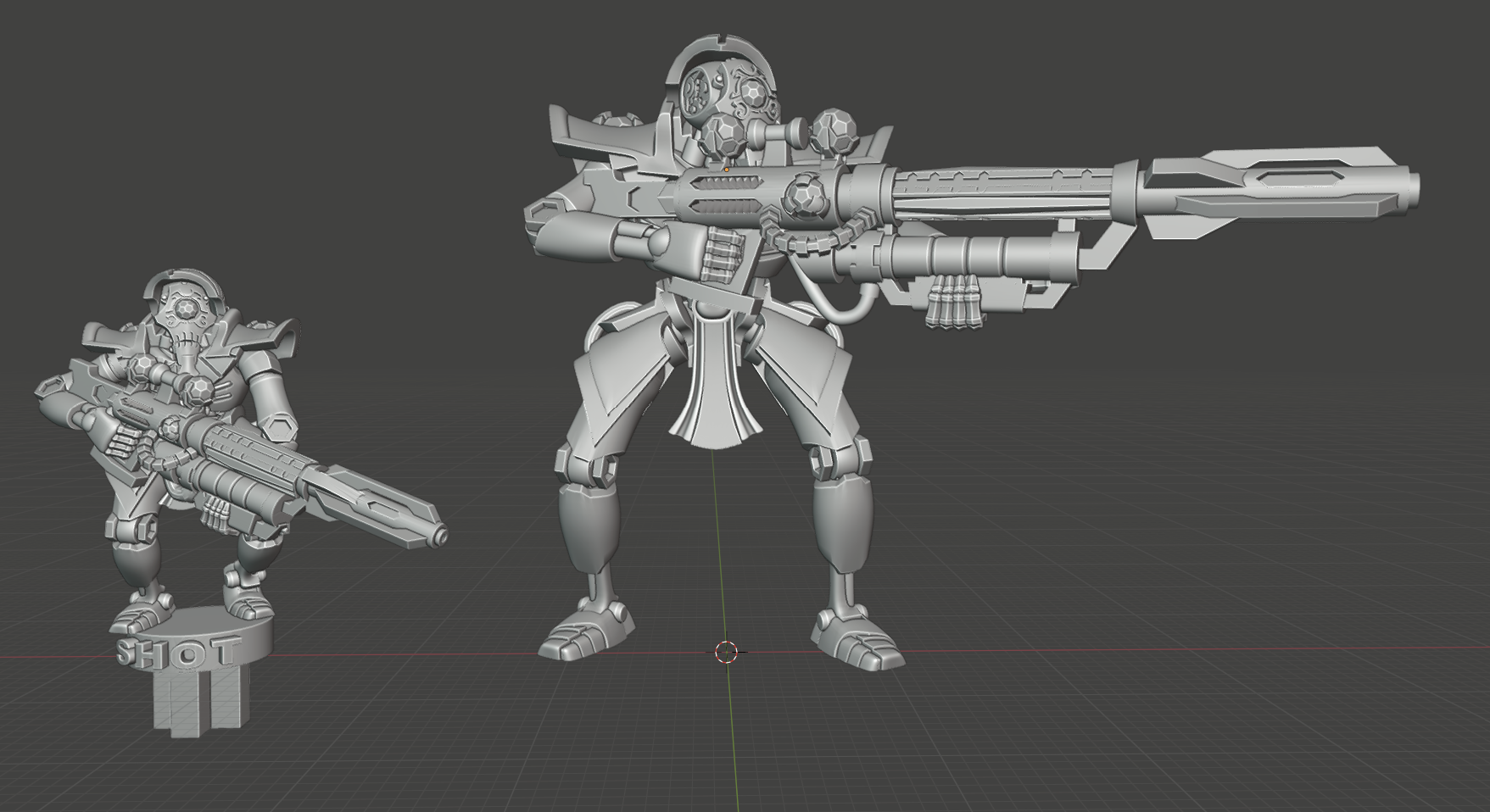Click the lower launcher tube on large gun

[x=975, y=255]
